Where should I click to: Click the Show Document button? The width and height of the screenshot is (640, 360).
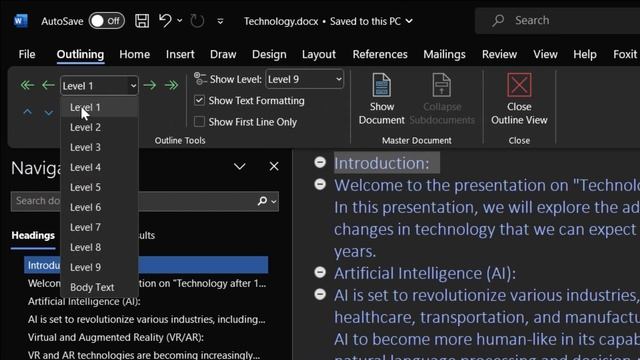click(382, 99)
